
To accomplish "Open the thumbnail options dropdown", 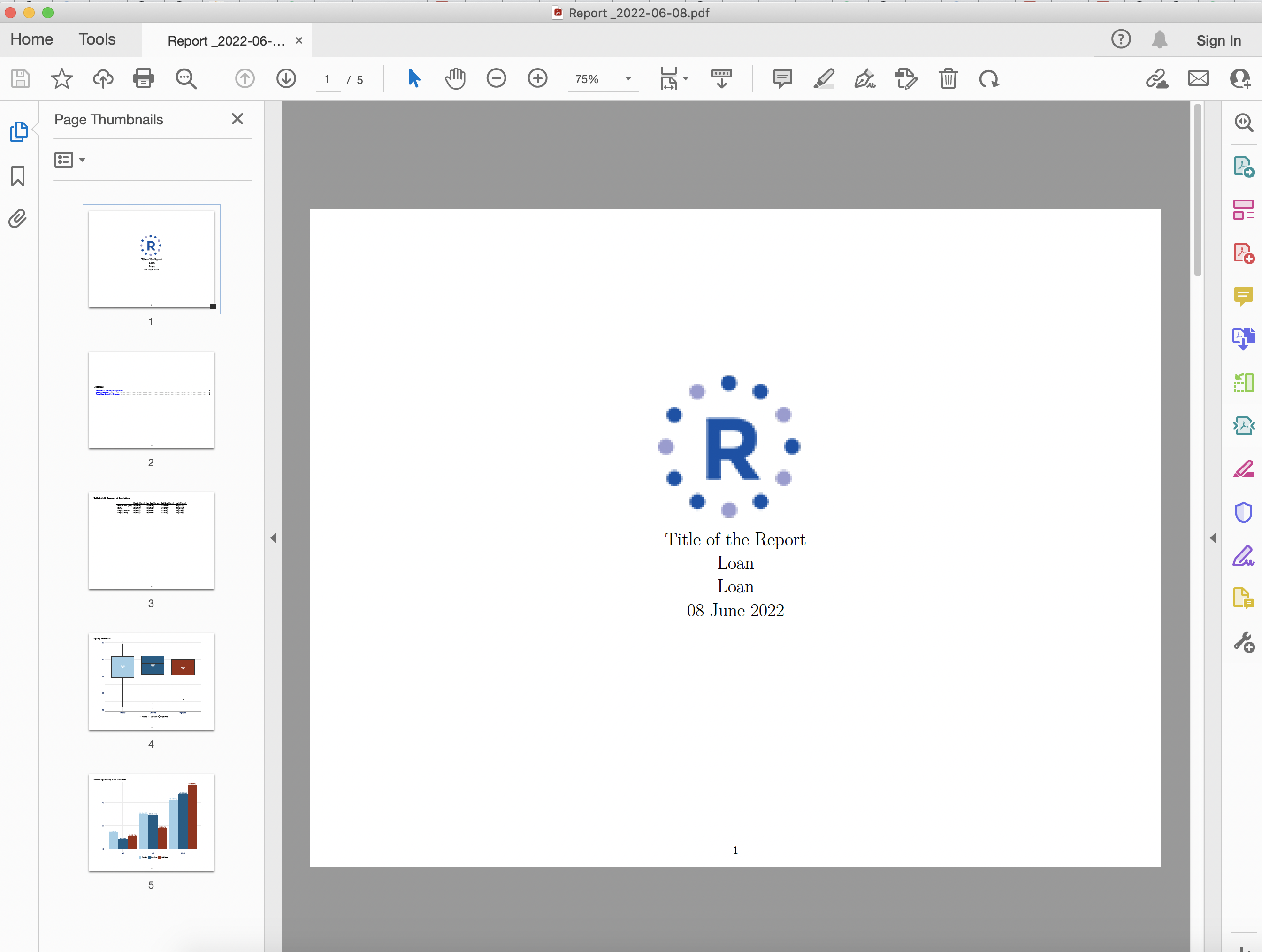I will [69, 160].
